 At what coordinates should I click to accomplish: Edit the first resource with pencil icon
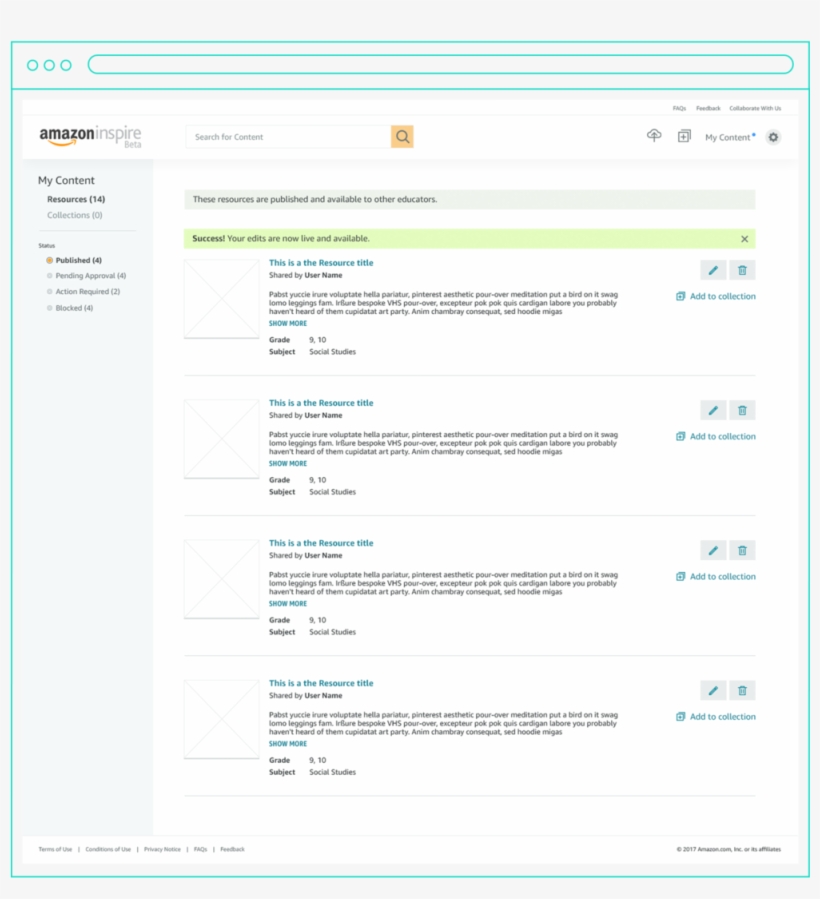click(x=713, y=270)
